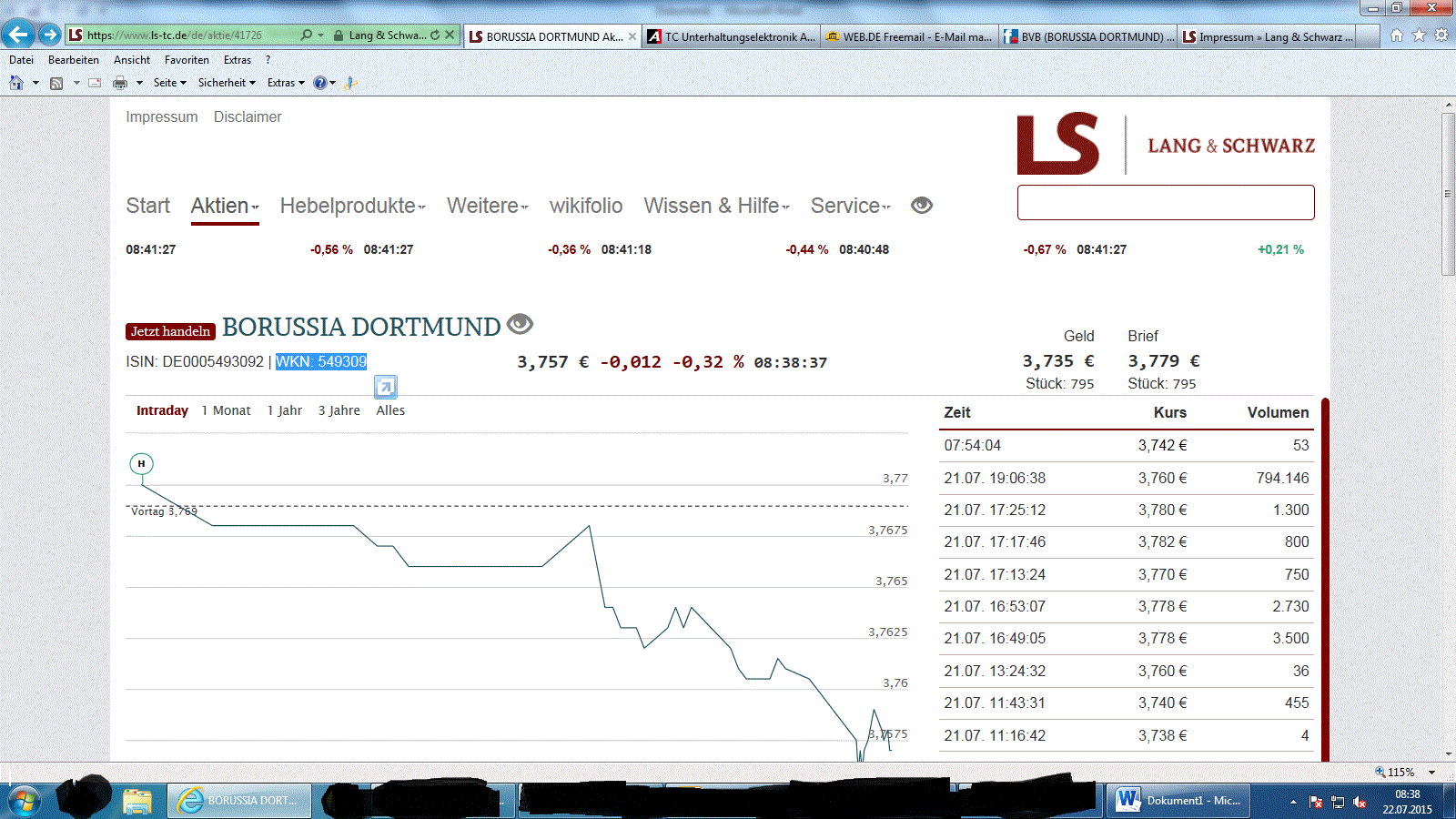Open browser settings gear icon
The image size is (1456, 819).
(x=1441, y=35)
